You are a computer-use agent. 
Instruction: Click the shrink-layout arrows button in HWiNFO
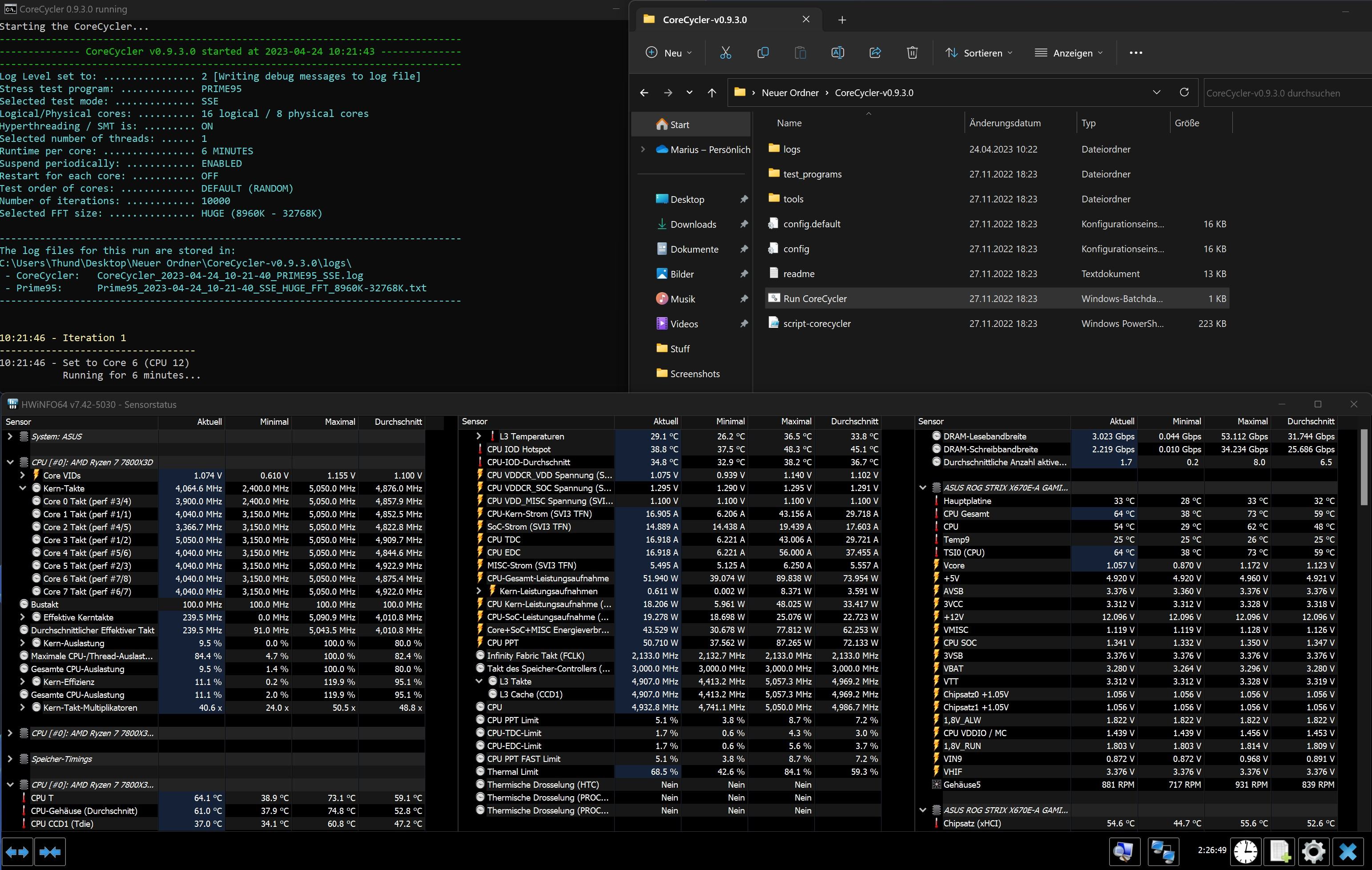[50, 852]
